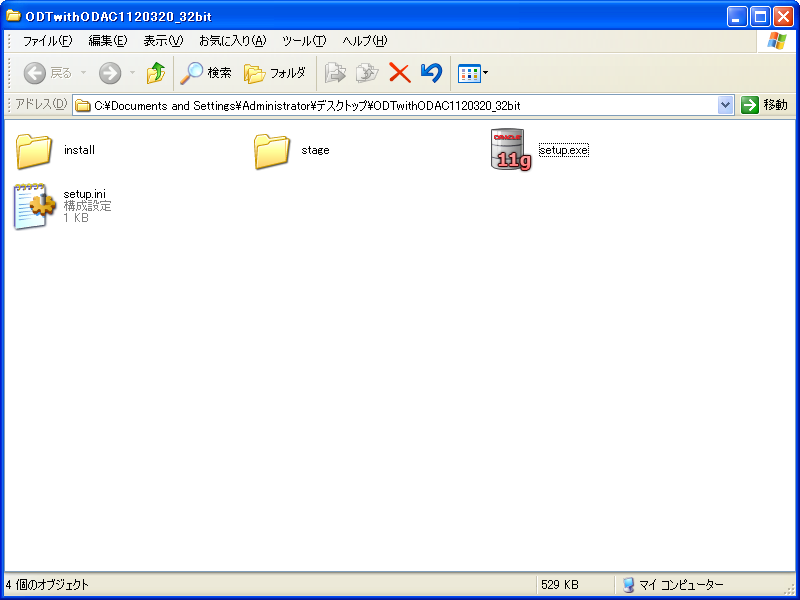Screen dimensions: 800x600
Task: Open the Forward button history dropdown
Action: point(132,73)
